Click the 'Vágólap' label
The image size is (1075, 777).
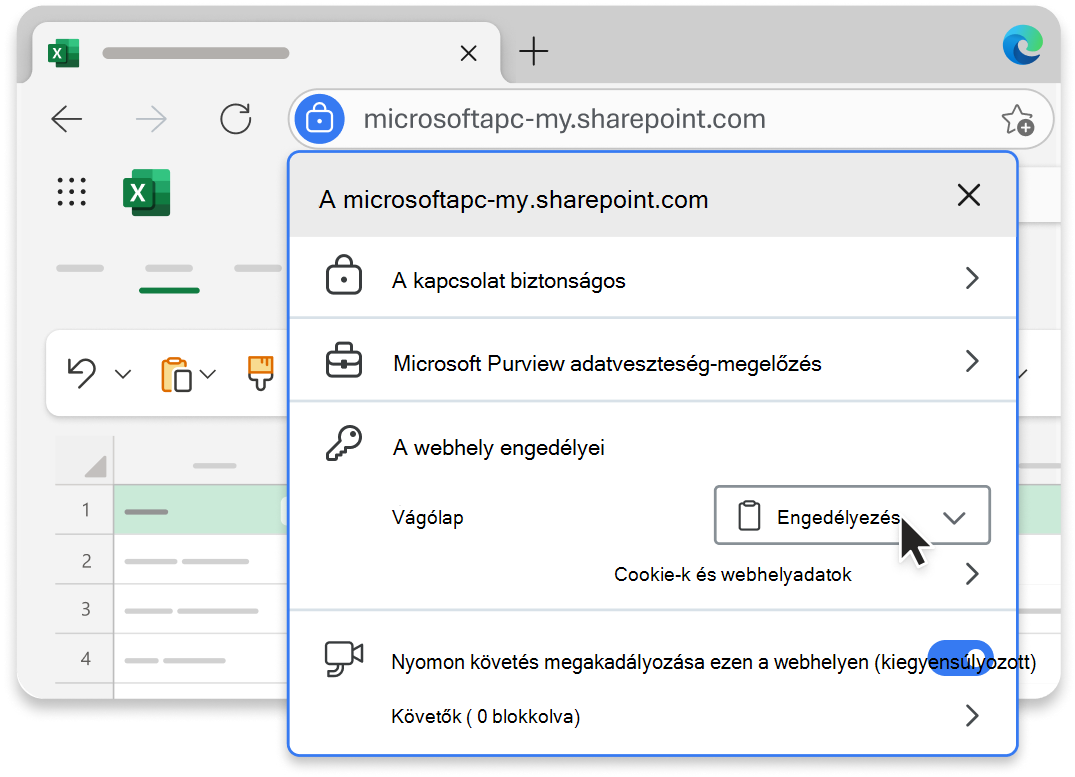pyautogui.click(x=427, y=517)
